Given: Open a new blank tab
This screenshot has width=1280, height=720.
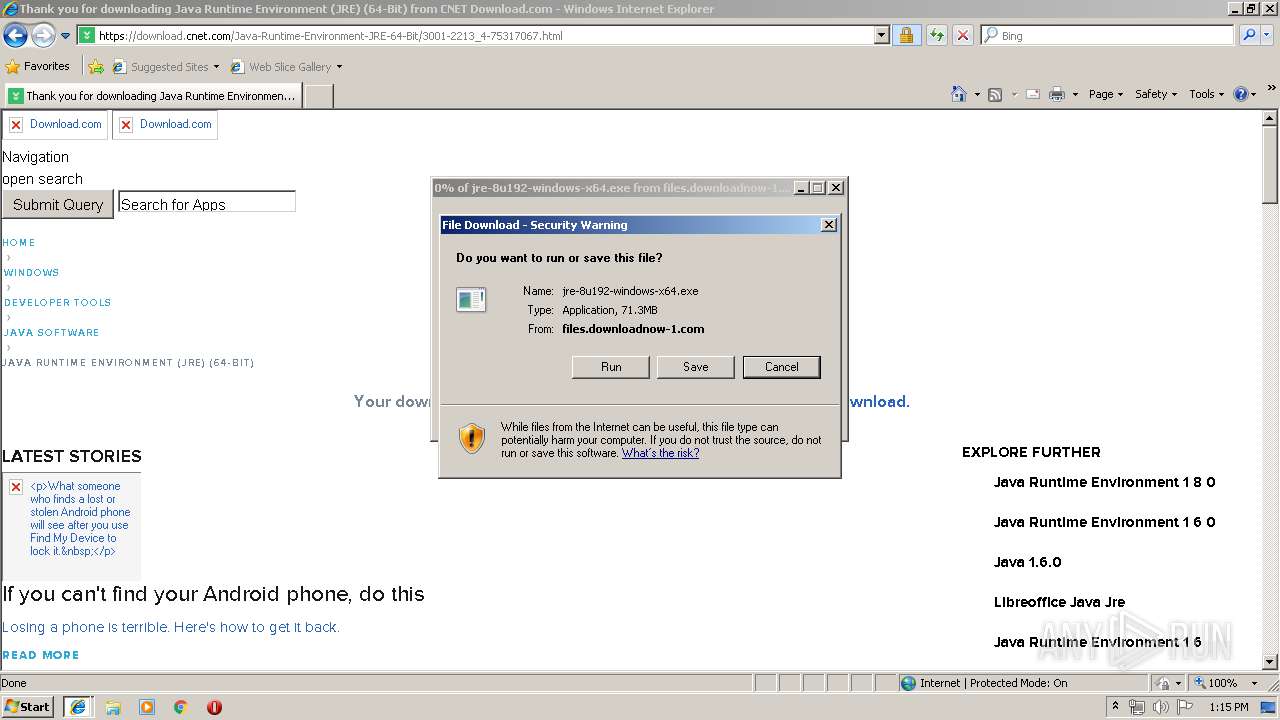Looking at the screenshot, I should tap(318, 96).
